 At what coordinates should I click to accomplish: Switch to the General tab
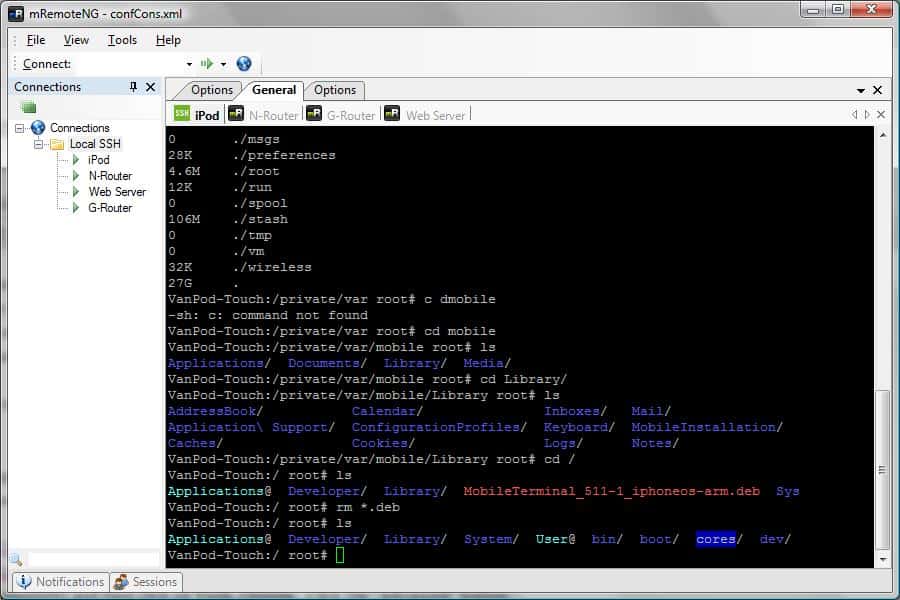tap(273, 90)
